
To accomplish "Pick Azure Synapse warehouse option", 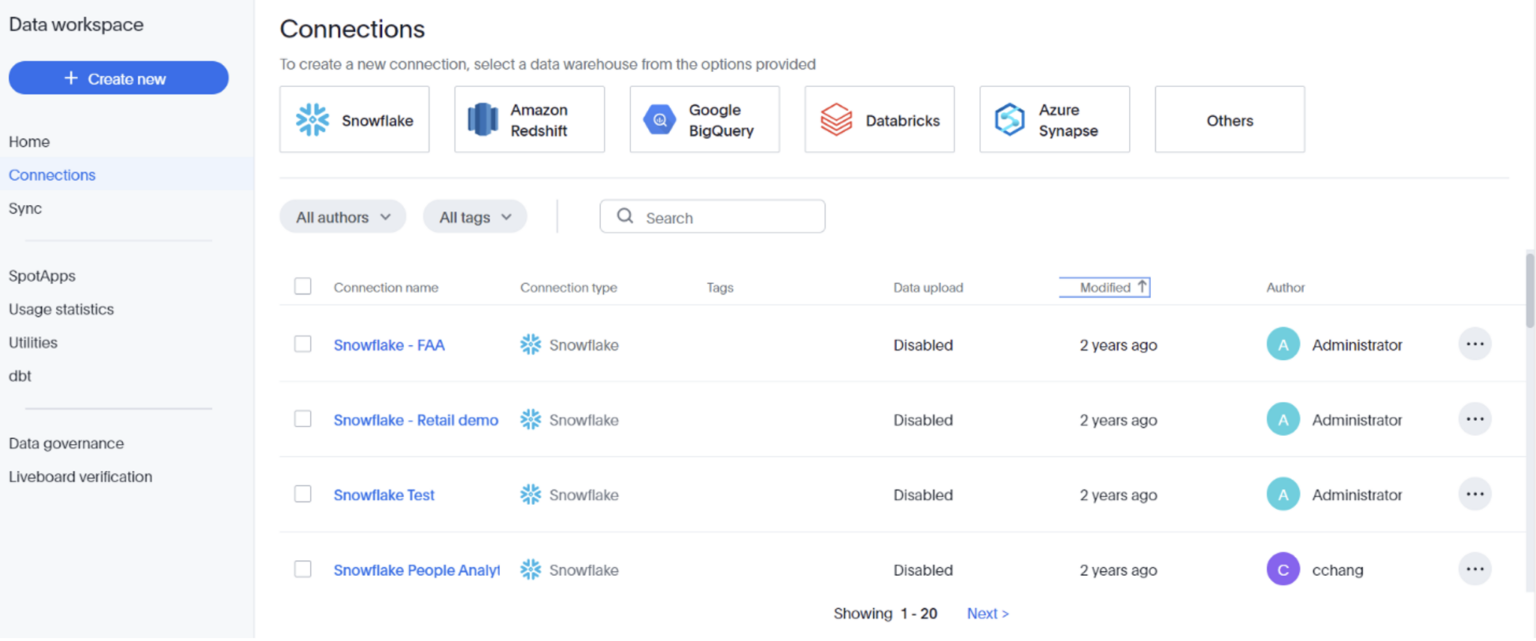I will coord(1010,119).
